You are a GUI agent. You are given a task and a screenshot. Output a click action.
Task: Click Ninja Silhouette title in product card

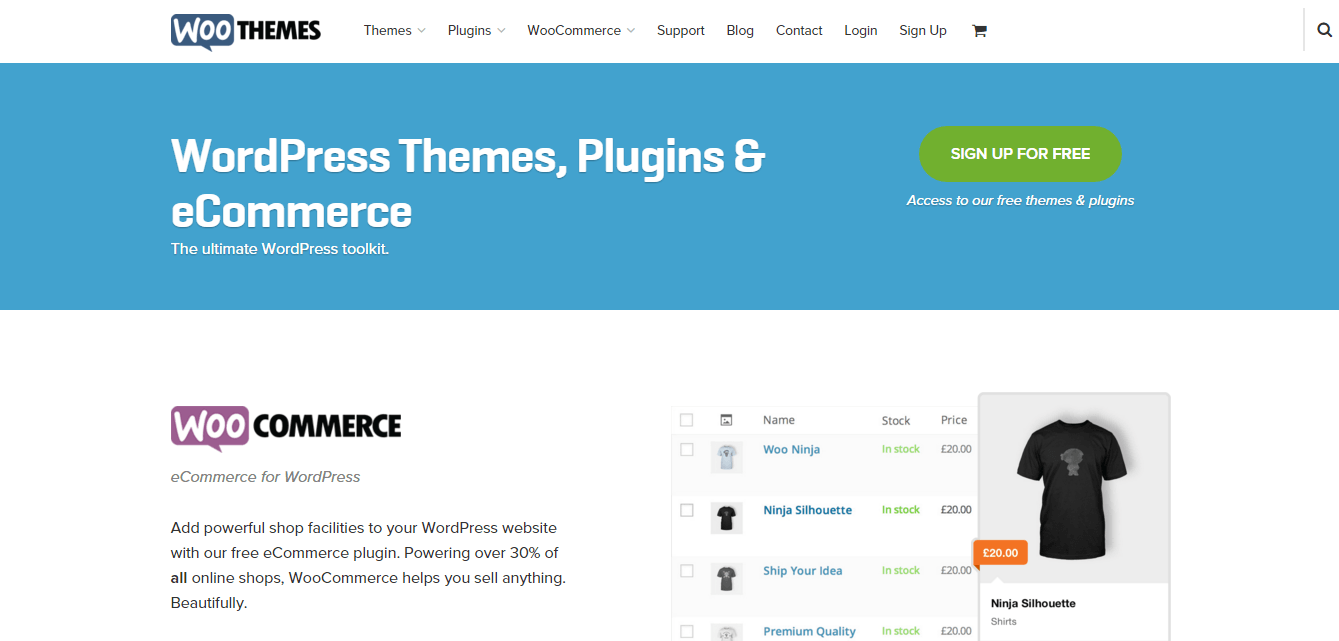click(1034, 604)
